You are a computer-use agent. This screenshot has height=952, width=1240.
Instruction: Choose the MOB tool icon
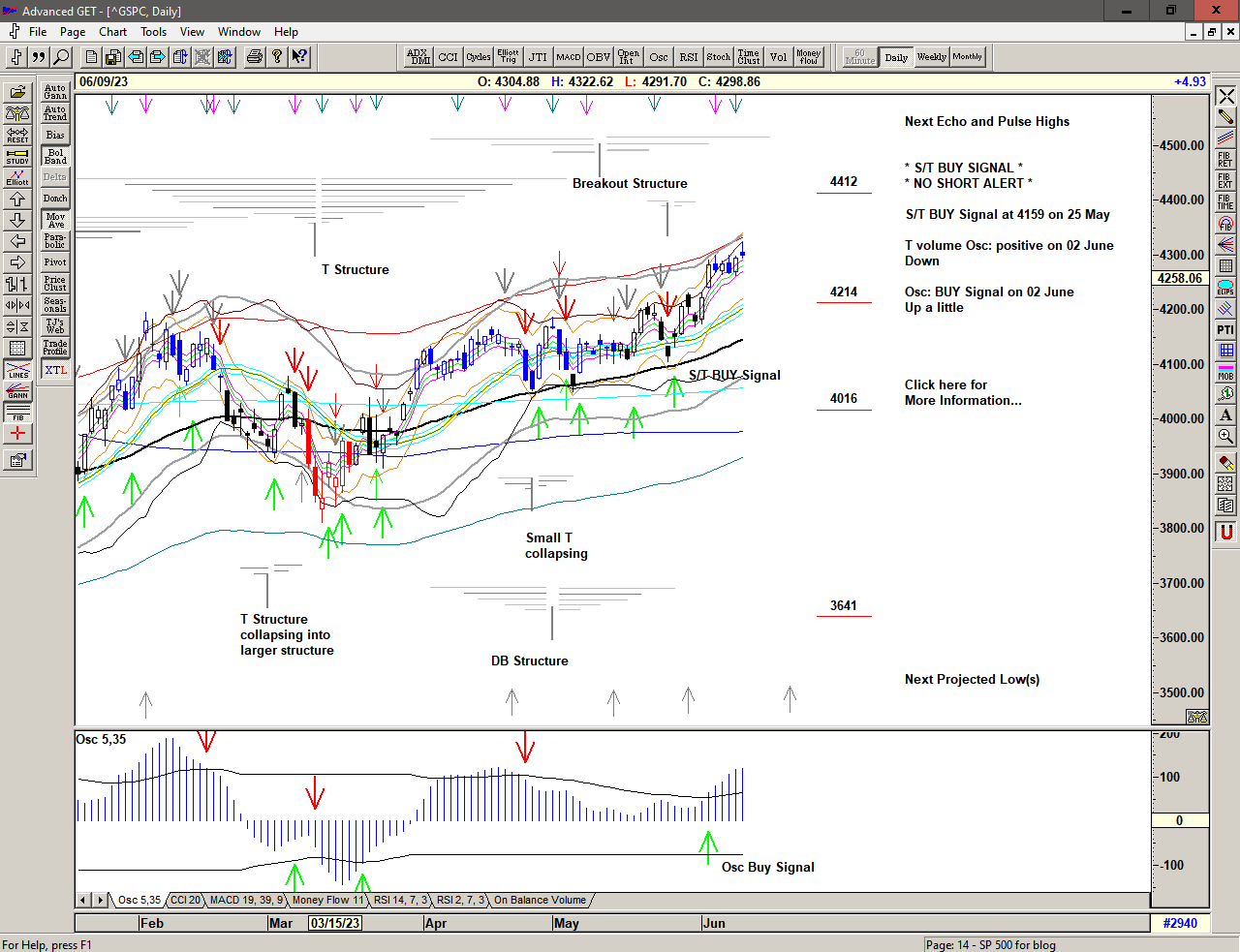[x=1225, y=372]
